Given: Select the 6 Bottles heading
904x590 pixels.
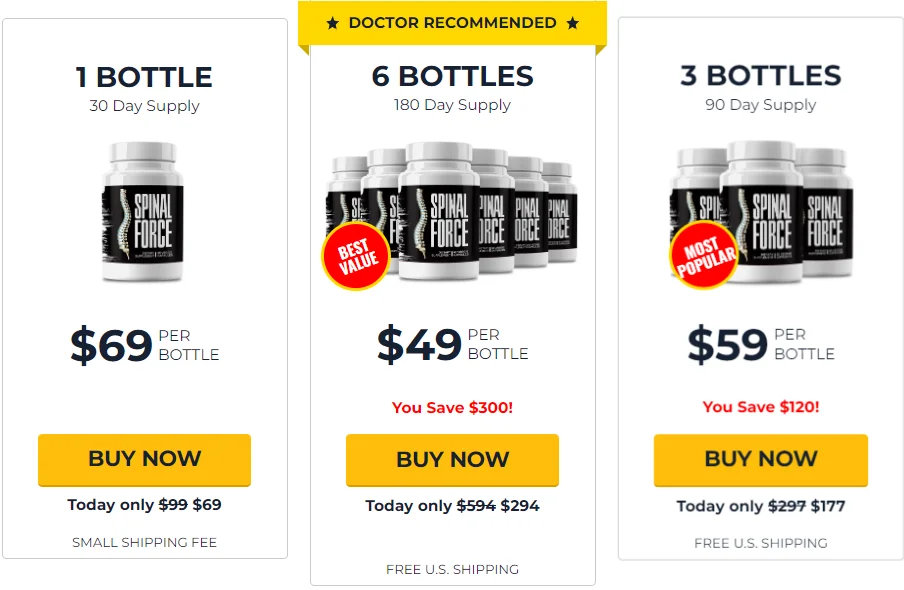Looking at the screenshot, I should pyautogui.click(x=452, y=76).
